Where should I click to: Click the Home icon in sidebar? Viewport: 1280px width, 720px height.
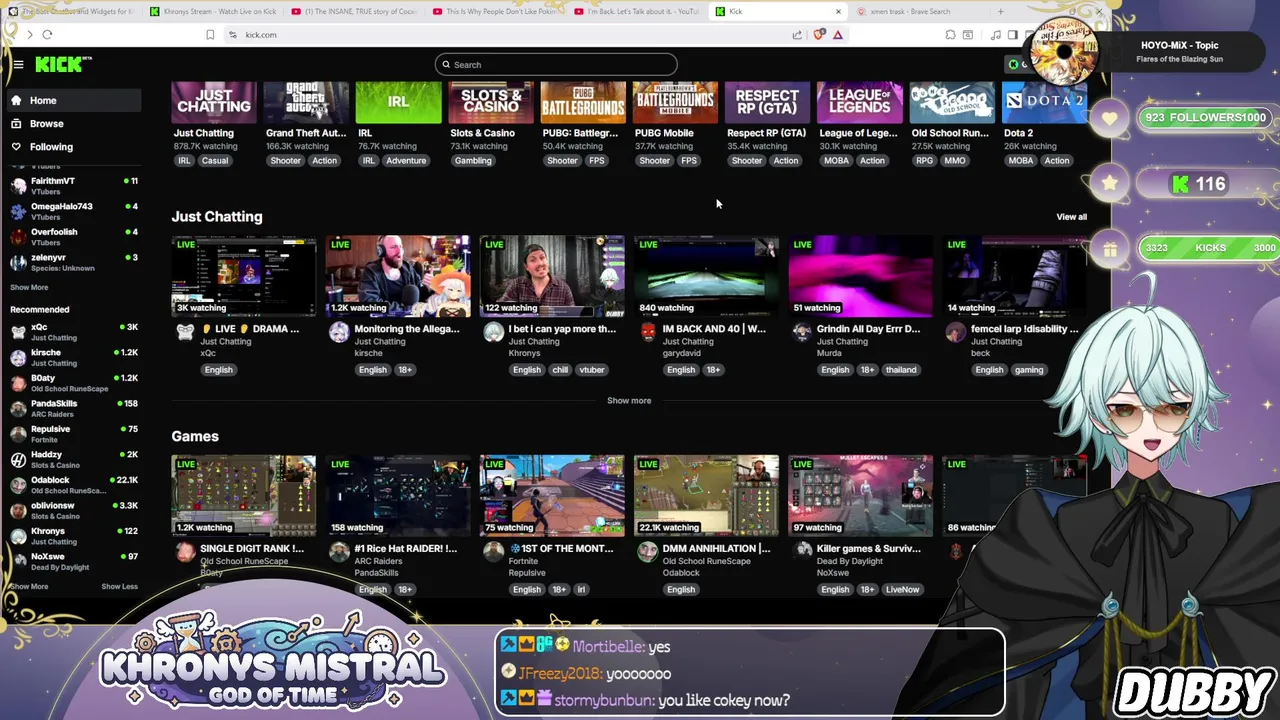[x=16, y=100]
